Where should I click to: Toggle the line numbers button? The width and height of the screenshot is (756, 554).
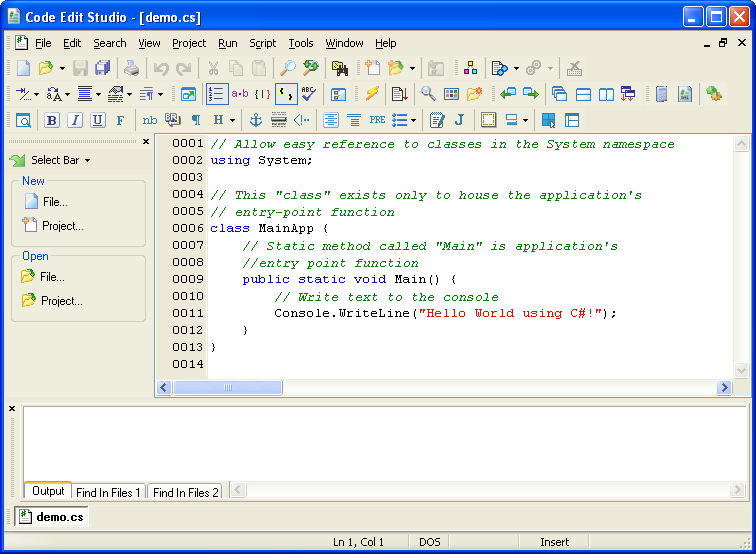(216, 94)
